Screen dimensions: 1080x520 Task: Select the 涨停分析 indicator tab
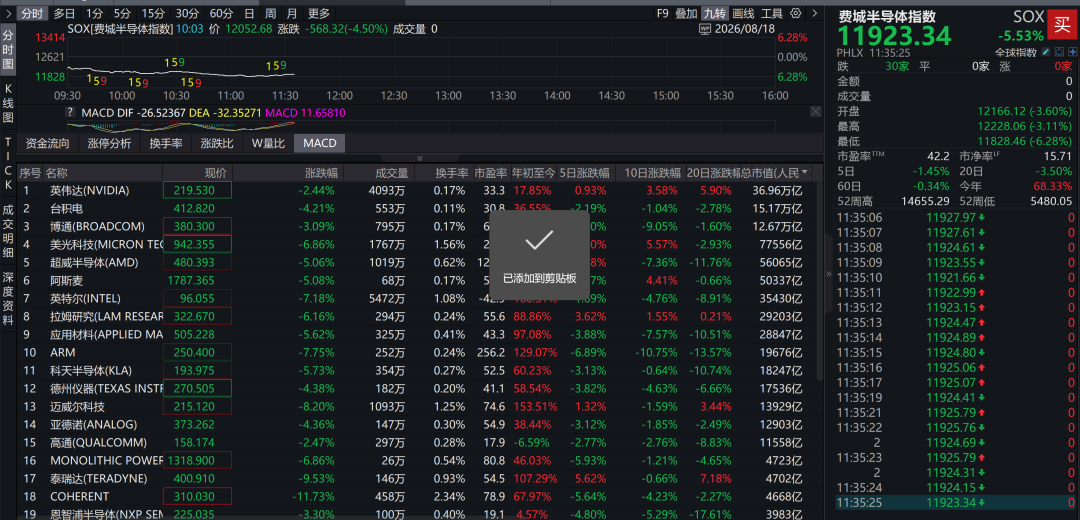point(110,143)
